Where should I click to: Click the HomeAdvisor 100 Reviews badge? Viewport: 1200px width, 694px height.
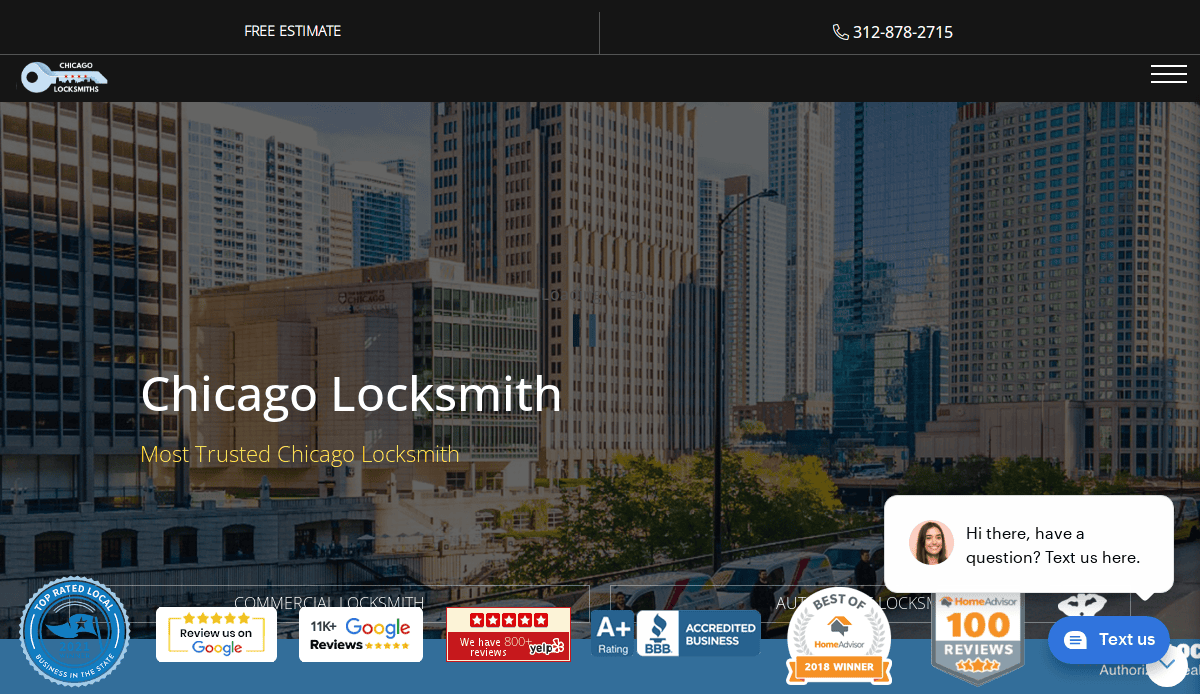click(977, 632)
